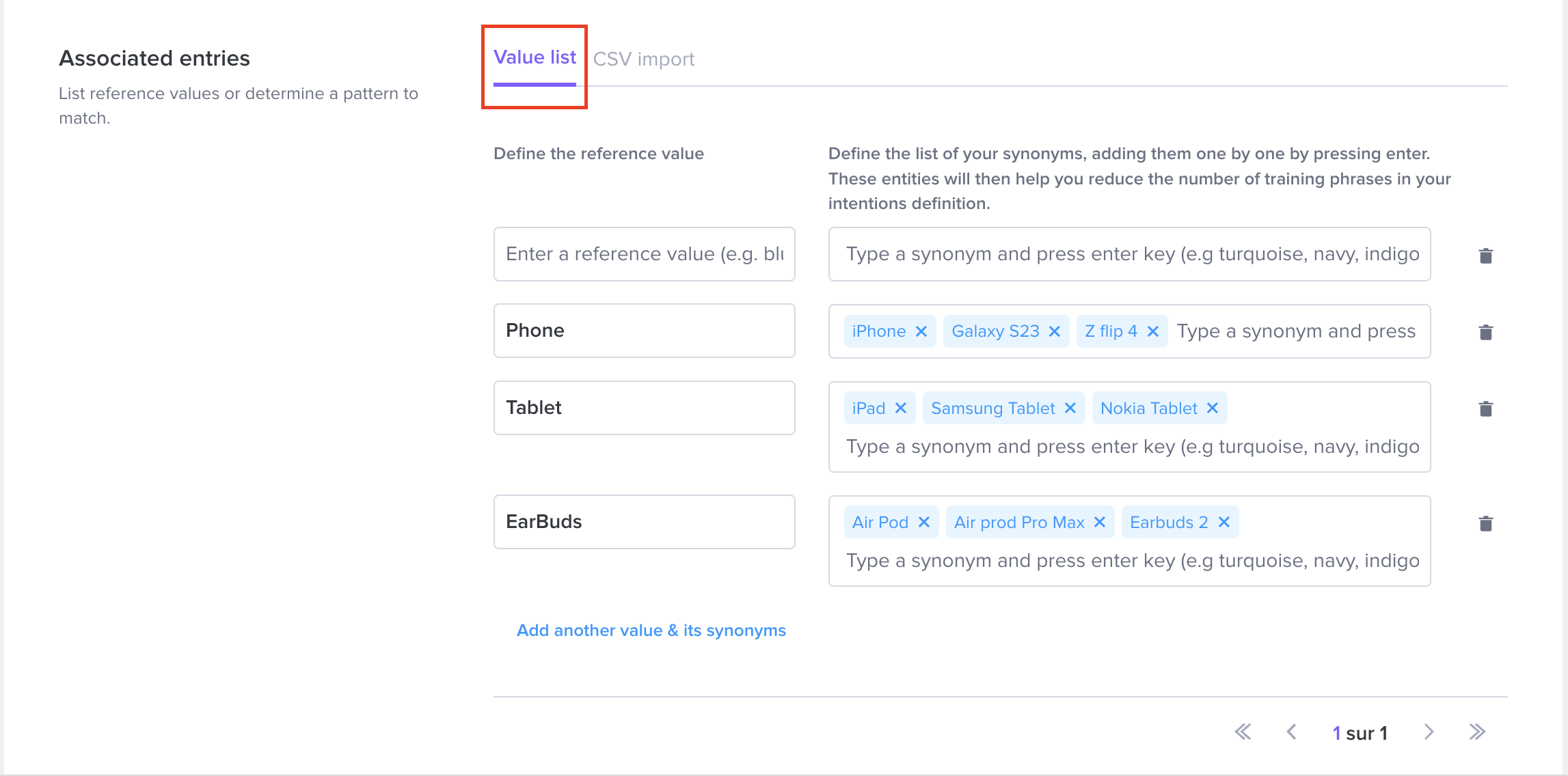Focus the empty reference value field

tap(645, 254)
